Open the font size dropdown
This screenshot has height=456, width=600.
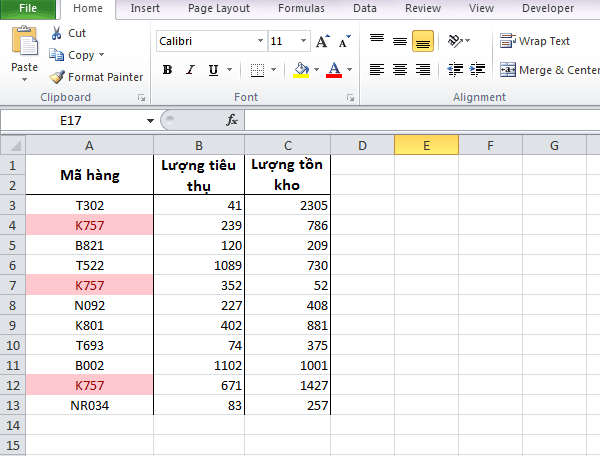(x=303, y=41)
